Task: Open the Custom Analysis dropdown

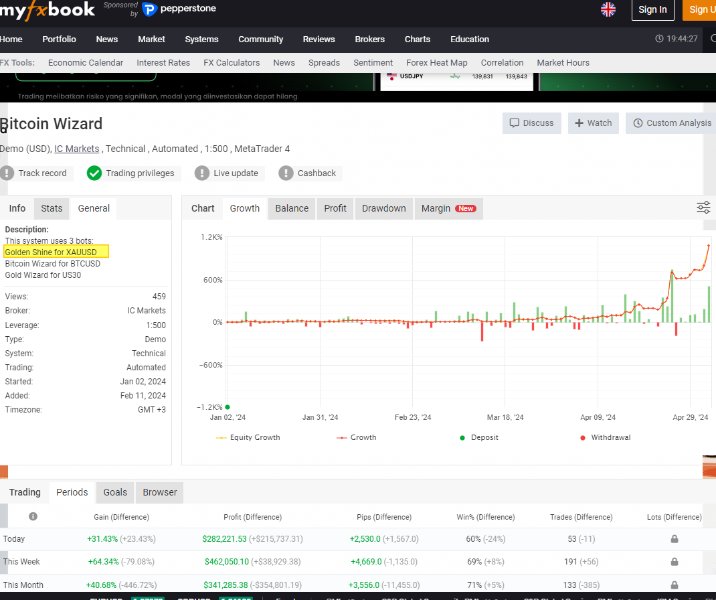Action: pos(670,123)
